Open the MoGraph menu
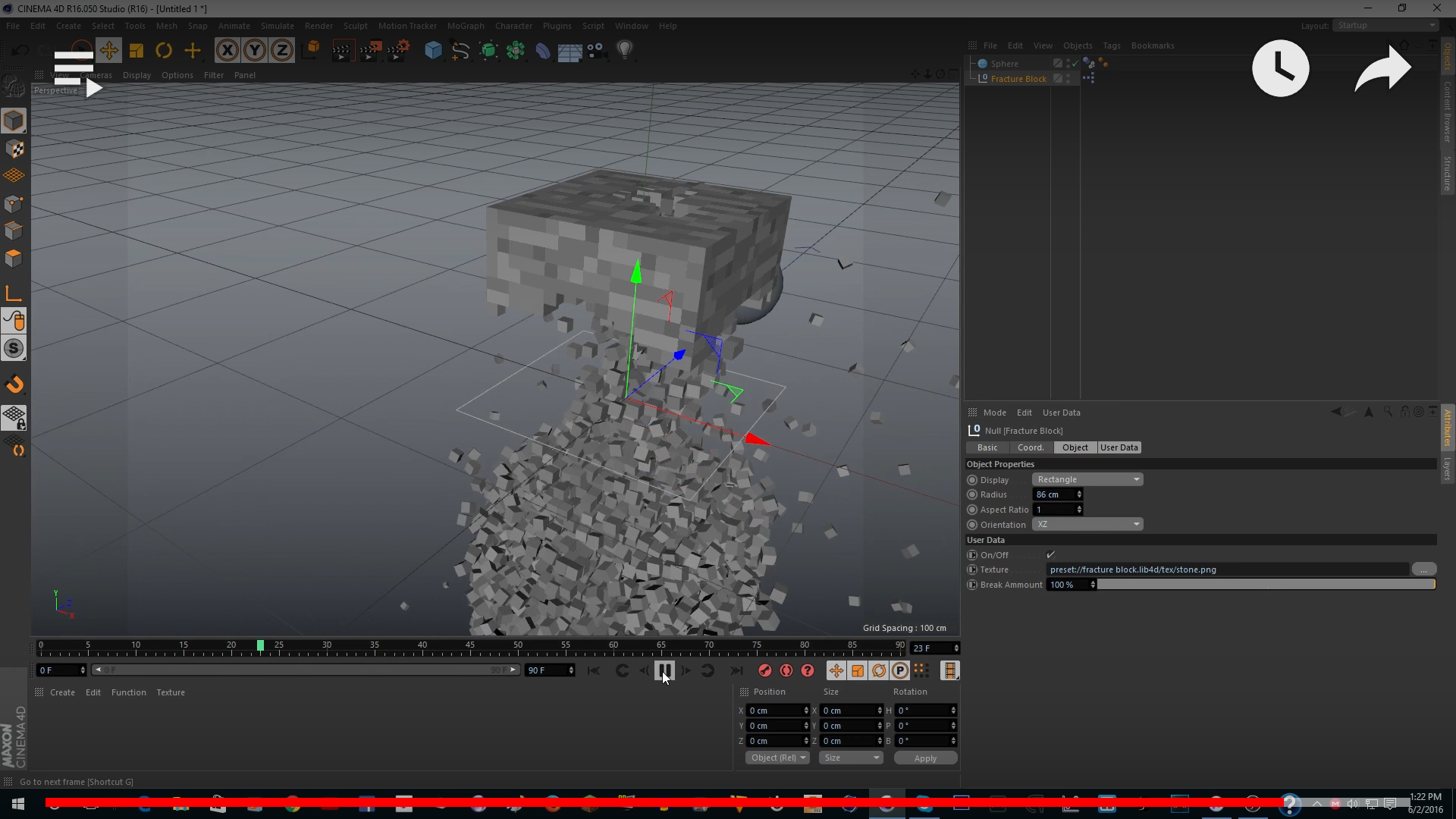The width and height of the screenshot is (1456, 819). 466,26
